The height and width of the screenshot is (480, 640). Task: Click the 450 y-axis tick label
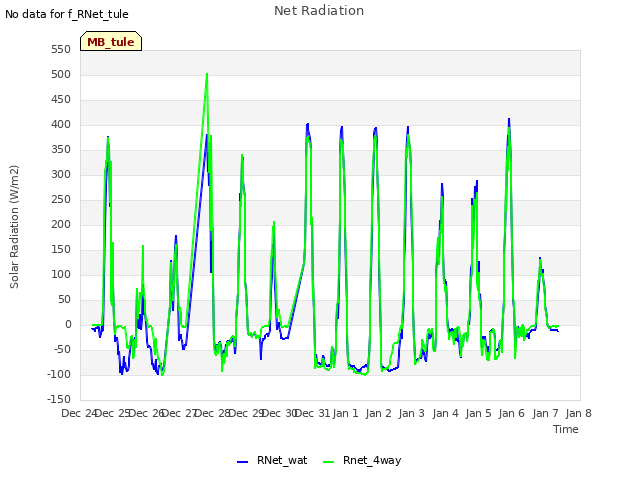pos(61,99)
